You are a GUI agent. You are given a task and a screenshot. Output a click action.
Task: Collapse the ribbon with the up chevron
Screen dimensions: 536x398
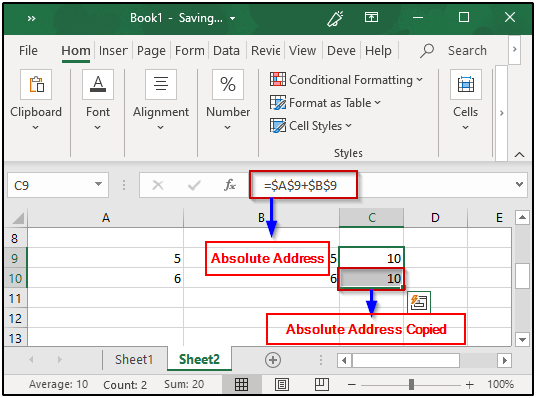pos(519,155)
